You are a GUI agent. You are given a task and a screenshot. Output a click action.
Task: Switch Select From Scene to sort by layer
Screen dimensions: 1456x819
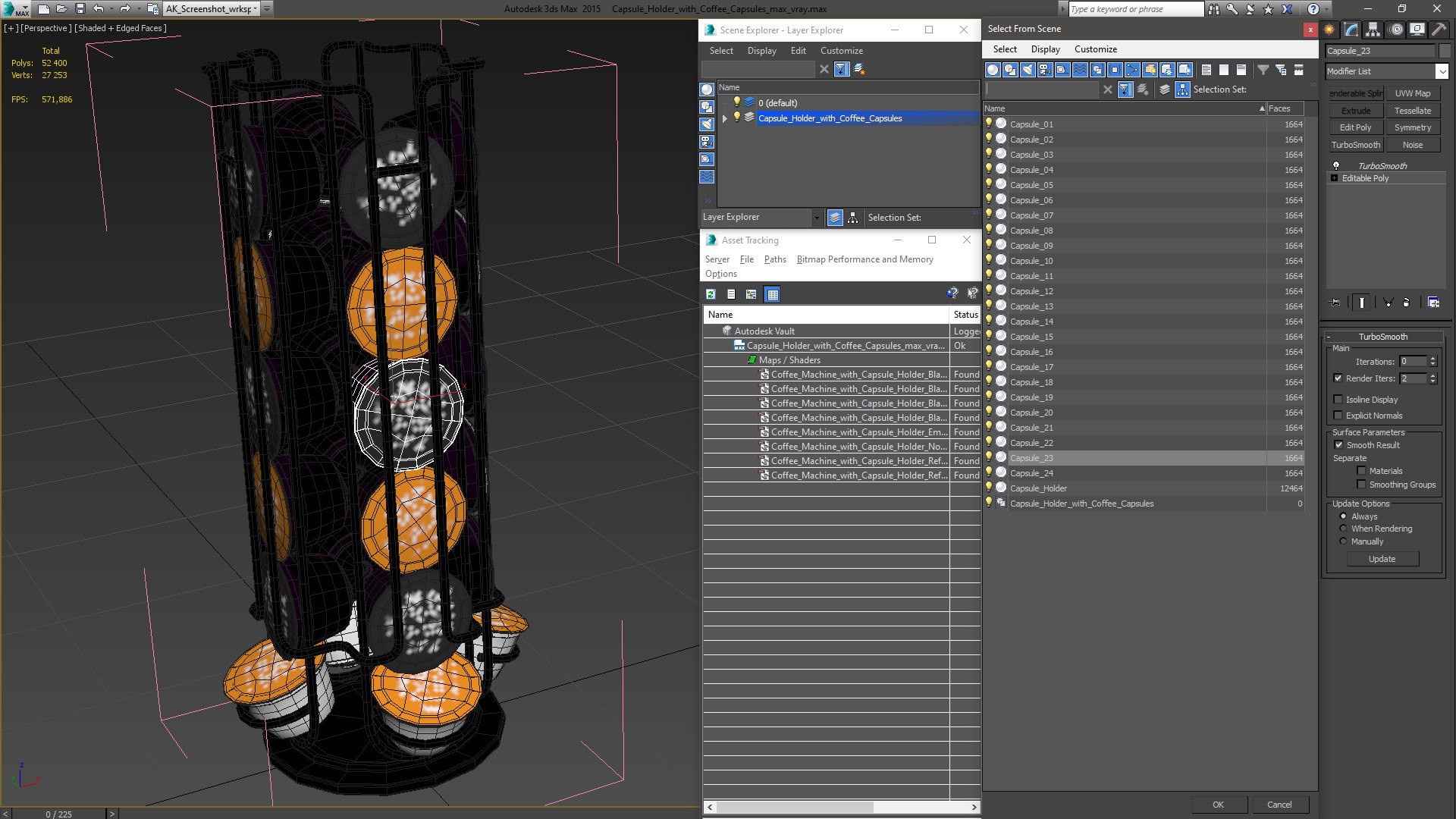pyautogui.click(x=1165, y=89)
